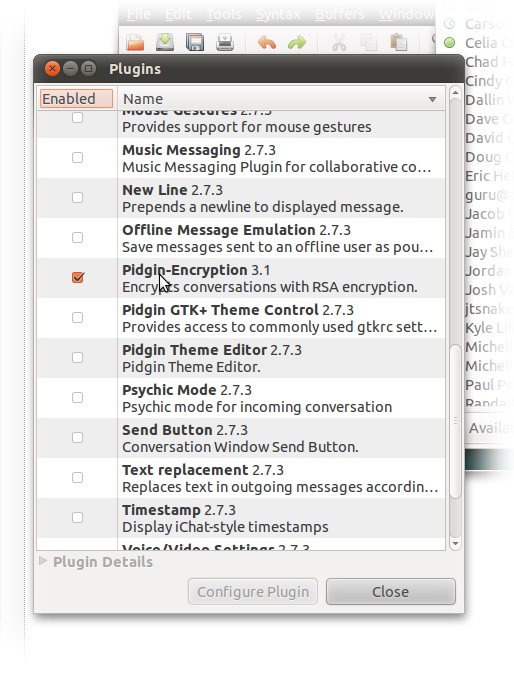Open the Buffers menu in editor window
This screenshot has width=514, height=674.
tap(340, 14)
